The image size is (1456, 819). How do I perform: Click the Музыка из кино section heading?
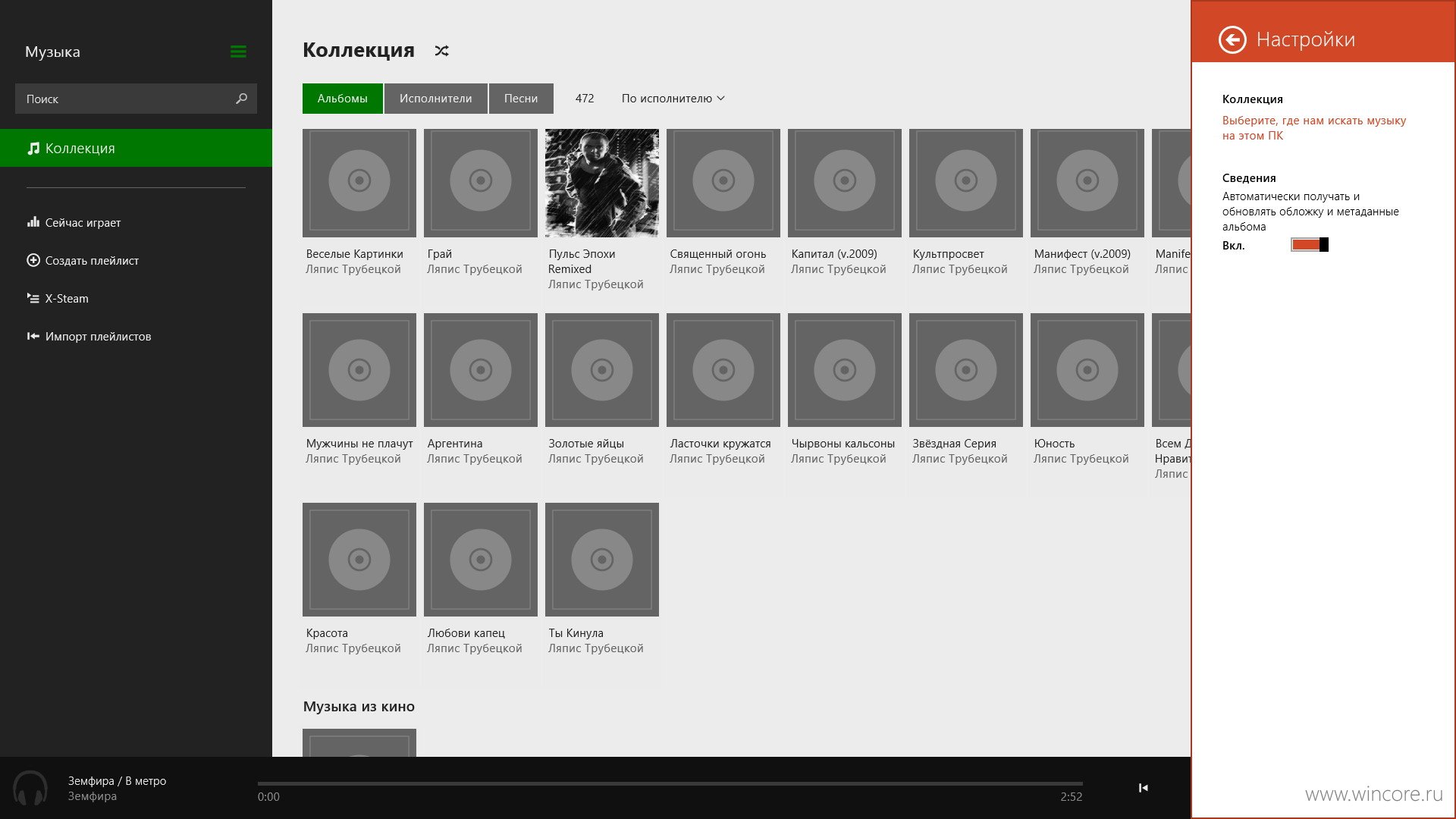click(359, 707)
